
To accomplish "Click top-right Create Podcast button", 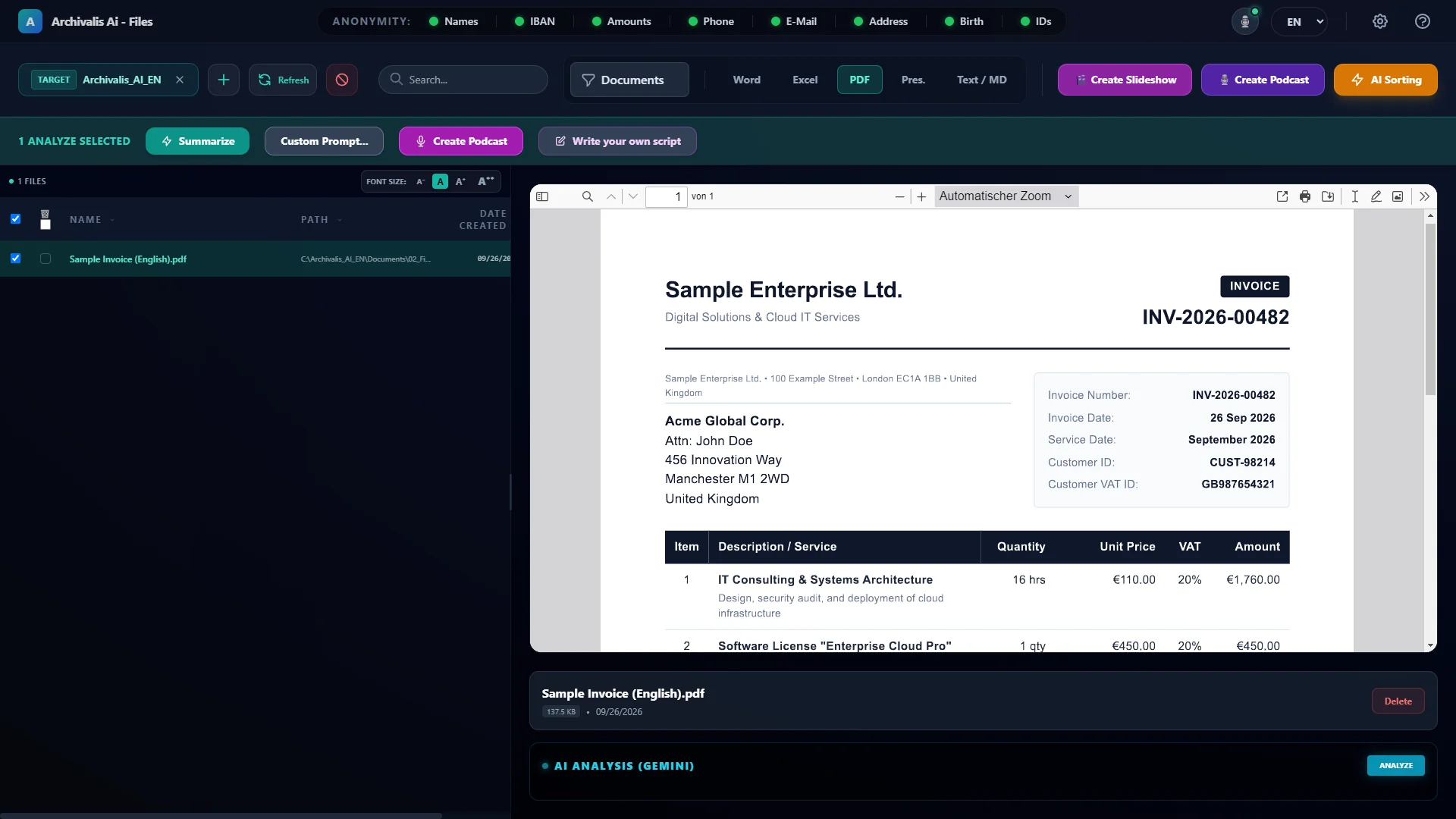I will pyautogui.click(x=1263, y=80).
